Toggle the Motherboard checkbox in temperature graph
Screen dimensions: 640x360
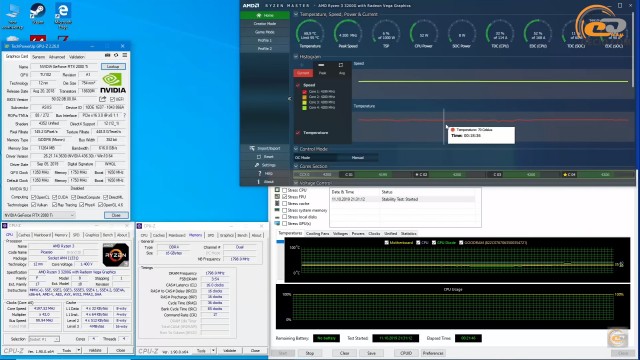(387, 242)
